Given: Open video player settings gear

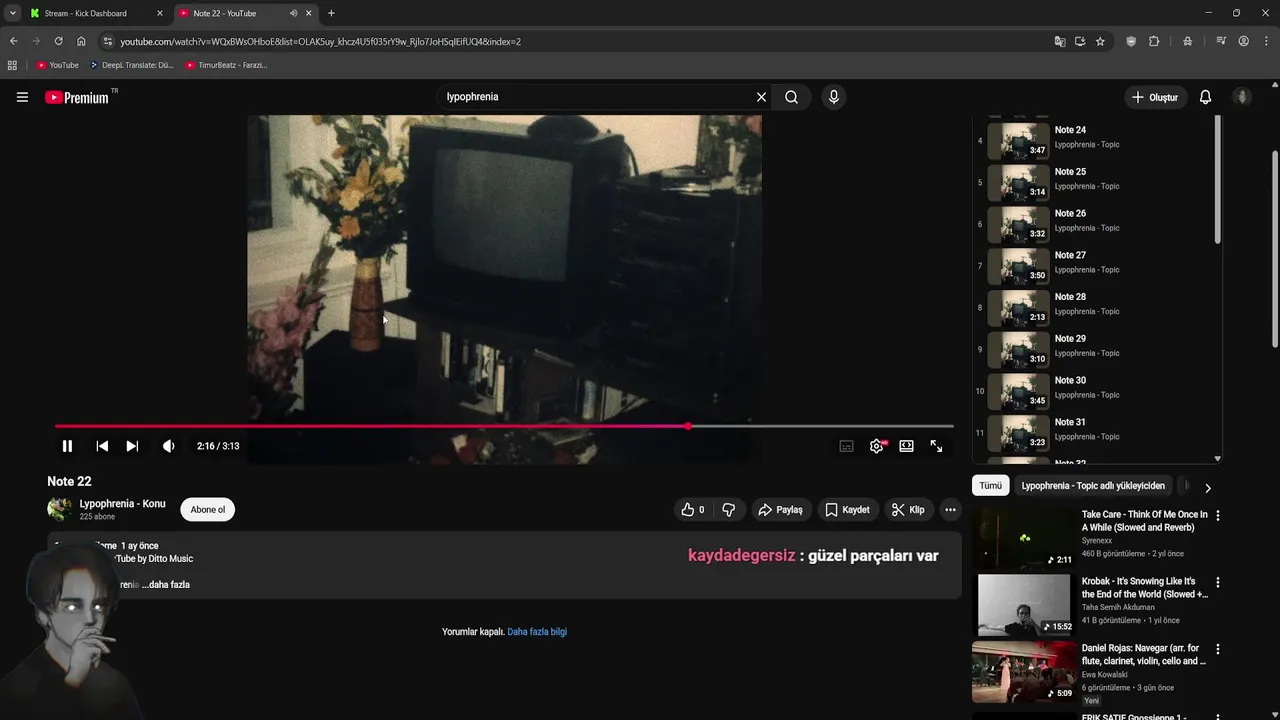Looking at the screenshot, I should pos(877,446).
